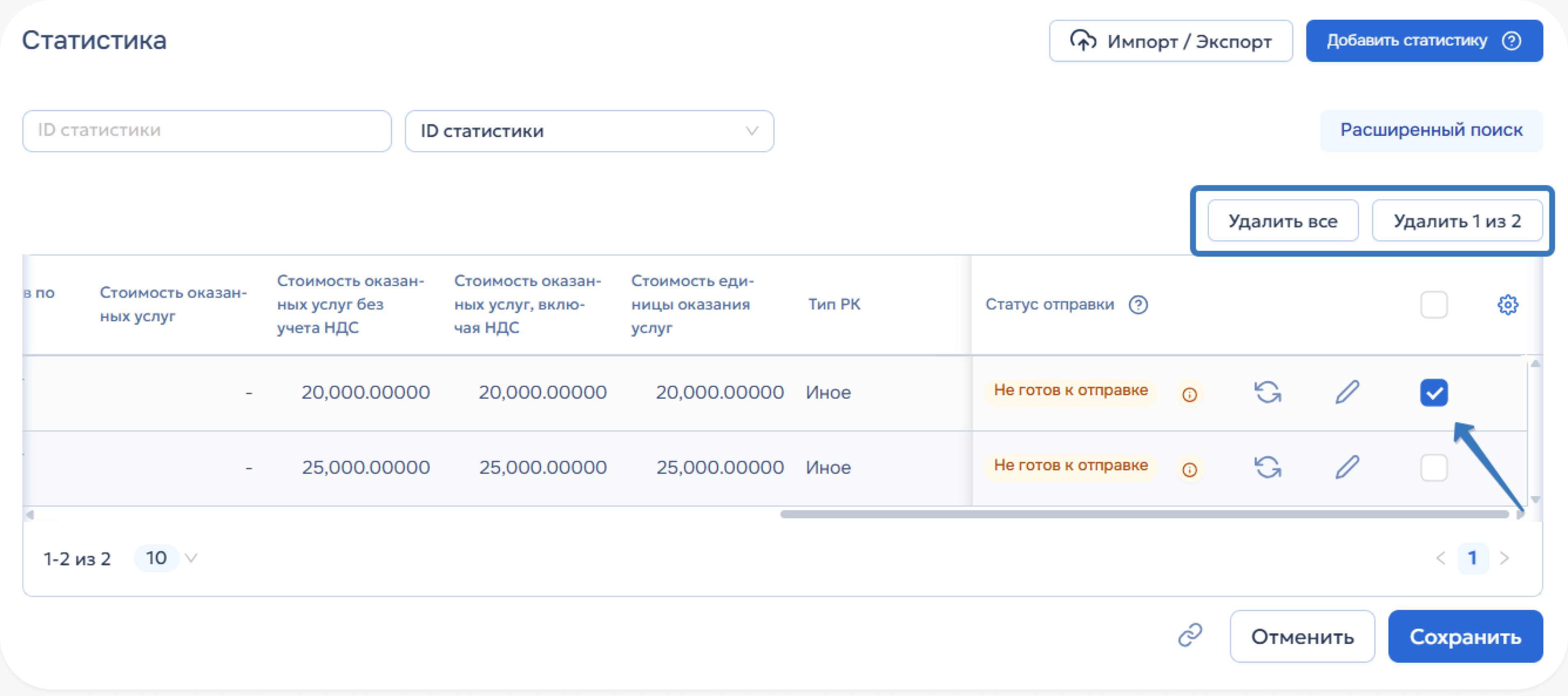The image size is (1568, 696).
Task: Refresh sending status of the 25,000.00000 row
Action: (x=1267, y=467)
